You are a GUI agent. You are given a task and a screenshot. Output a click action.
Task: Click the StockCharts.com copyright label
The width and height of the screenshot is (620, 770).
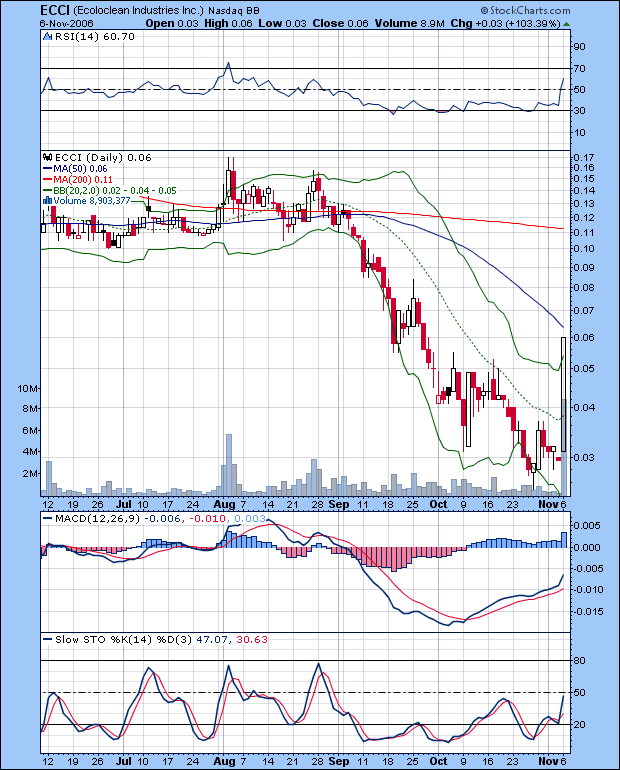[525, 10]
